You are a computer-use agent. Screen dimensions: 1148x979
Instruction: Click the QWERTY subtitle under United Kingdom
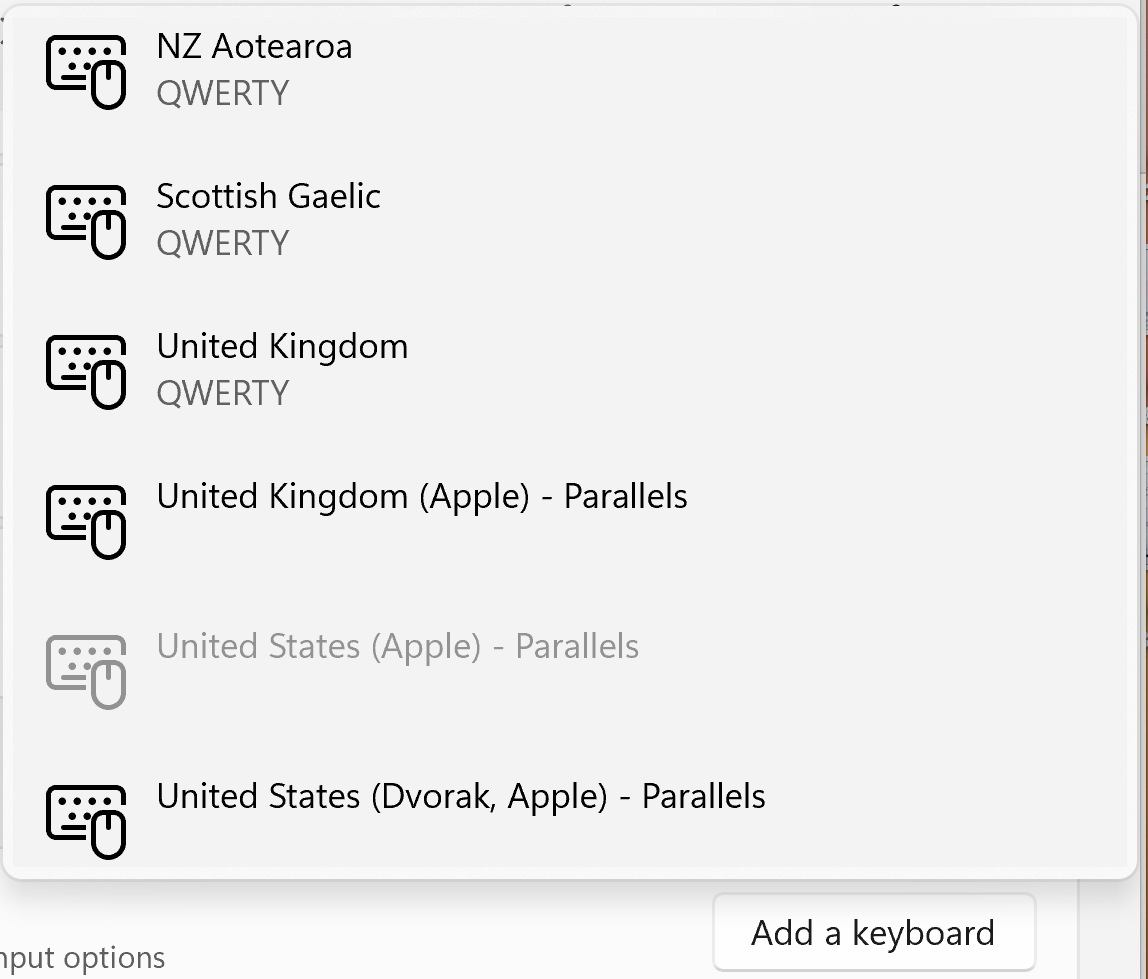(x=222, y=392)
